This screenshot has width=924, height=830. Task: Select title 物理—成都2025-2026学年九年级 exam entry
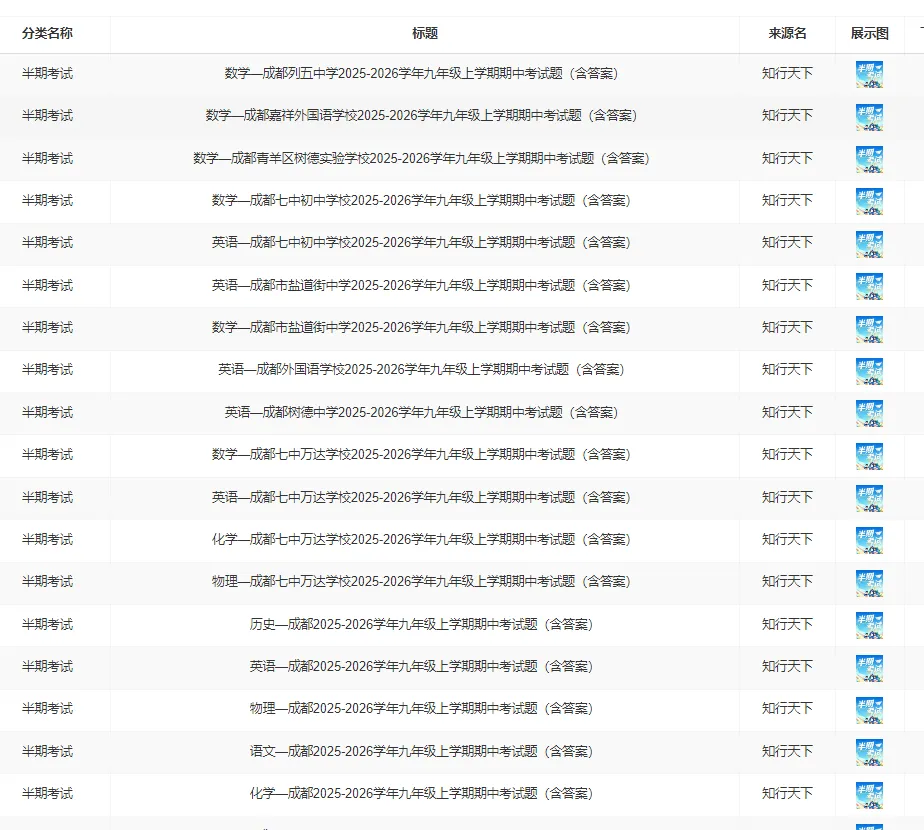421,708
